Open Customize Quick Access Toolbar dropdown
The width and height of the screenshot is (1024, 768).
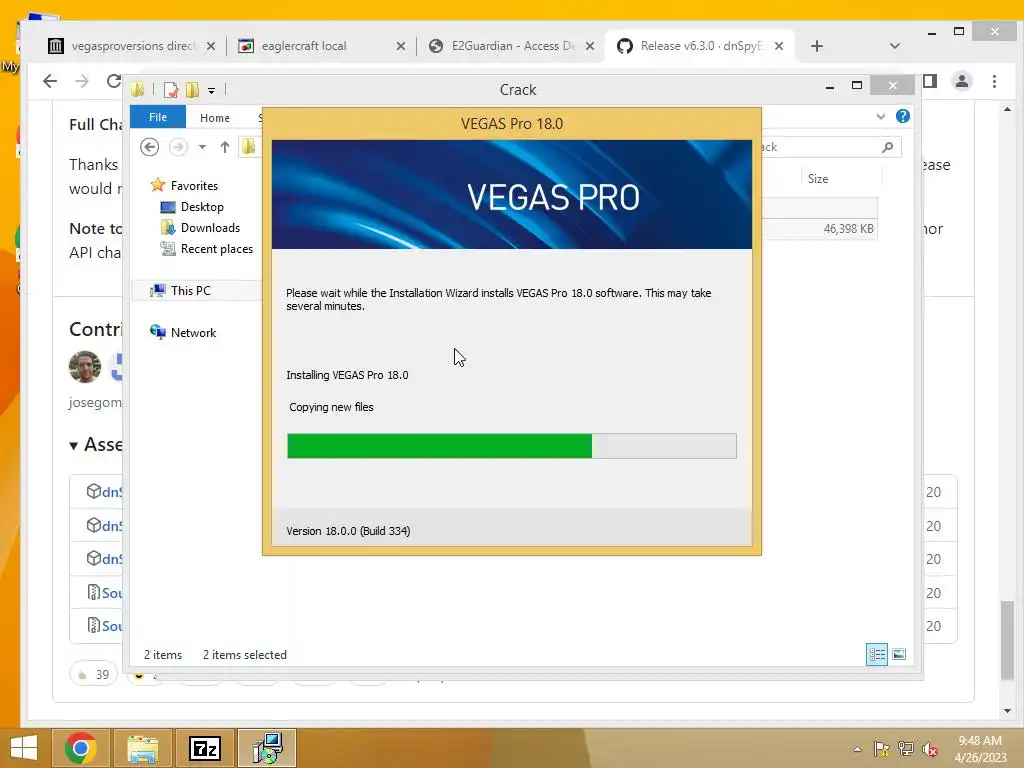(x=212, y=90)
